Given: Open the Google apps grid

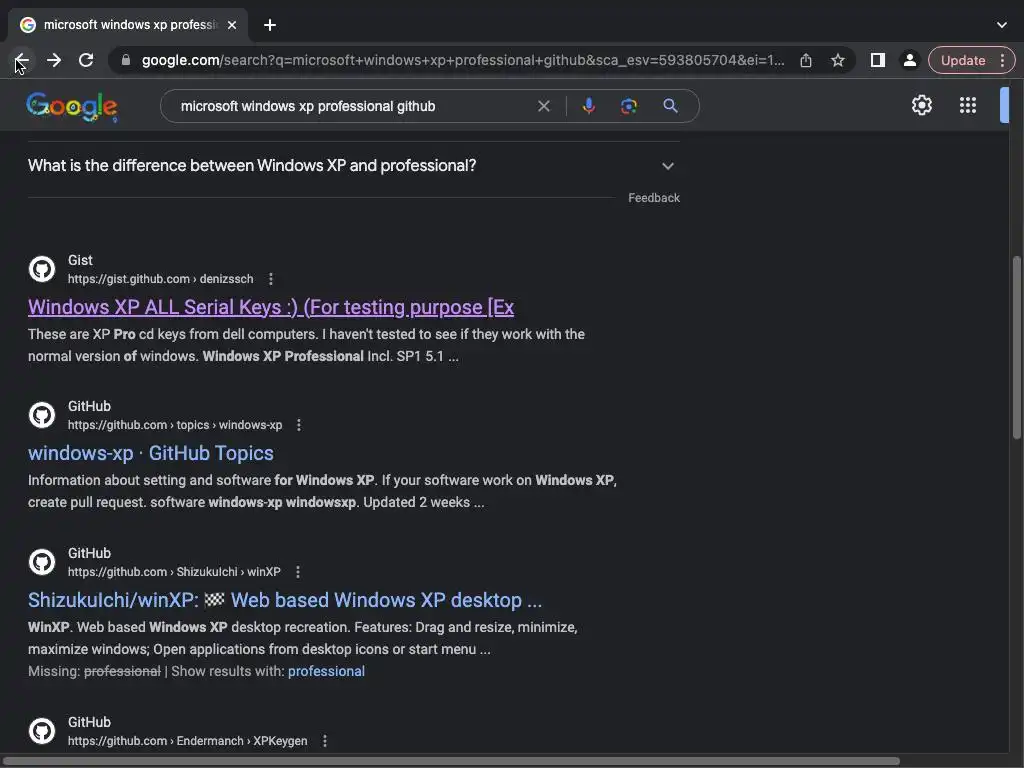Looking at the screenshot, I should pos(967,105).
